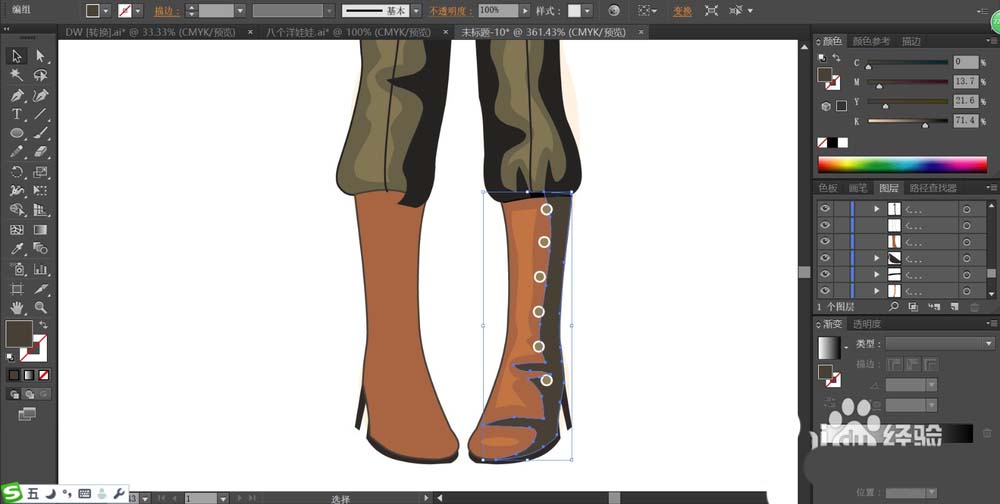Switch to the 八个洋娃娃.ai document tab

[348, 32]
